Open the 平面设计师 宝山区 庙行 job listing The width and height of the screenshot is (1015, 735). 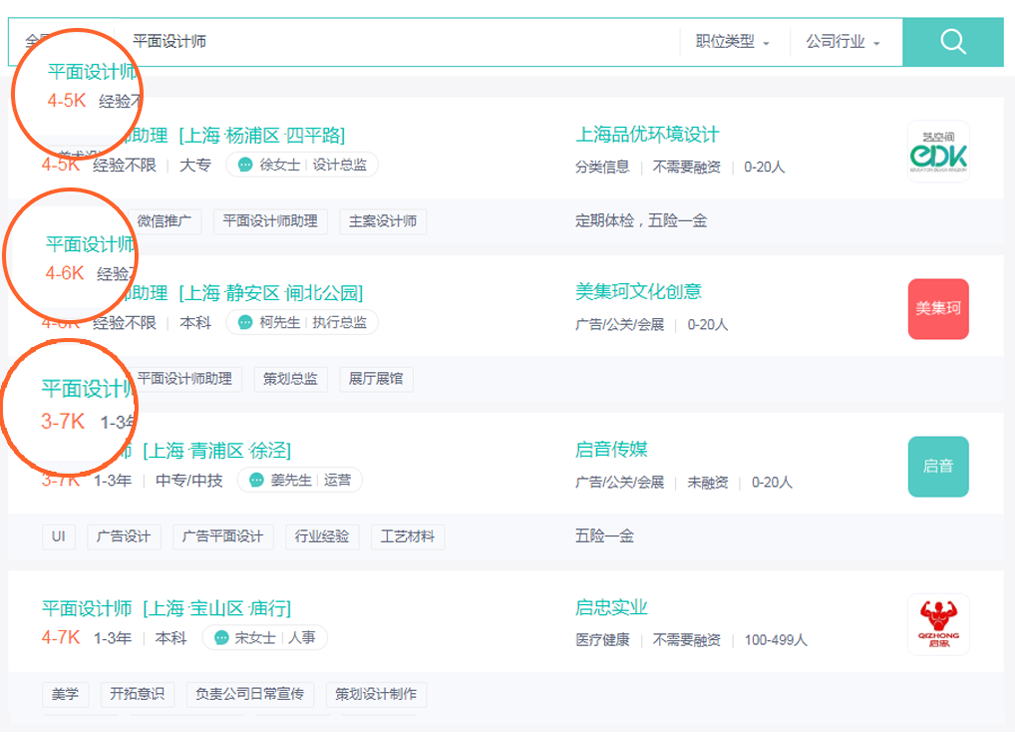point(166,609)
